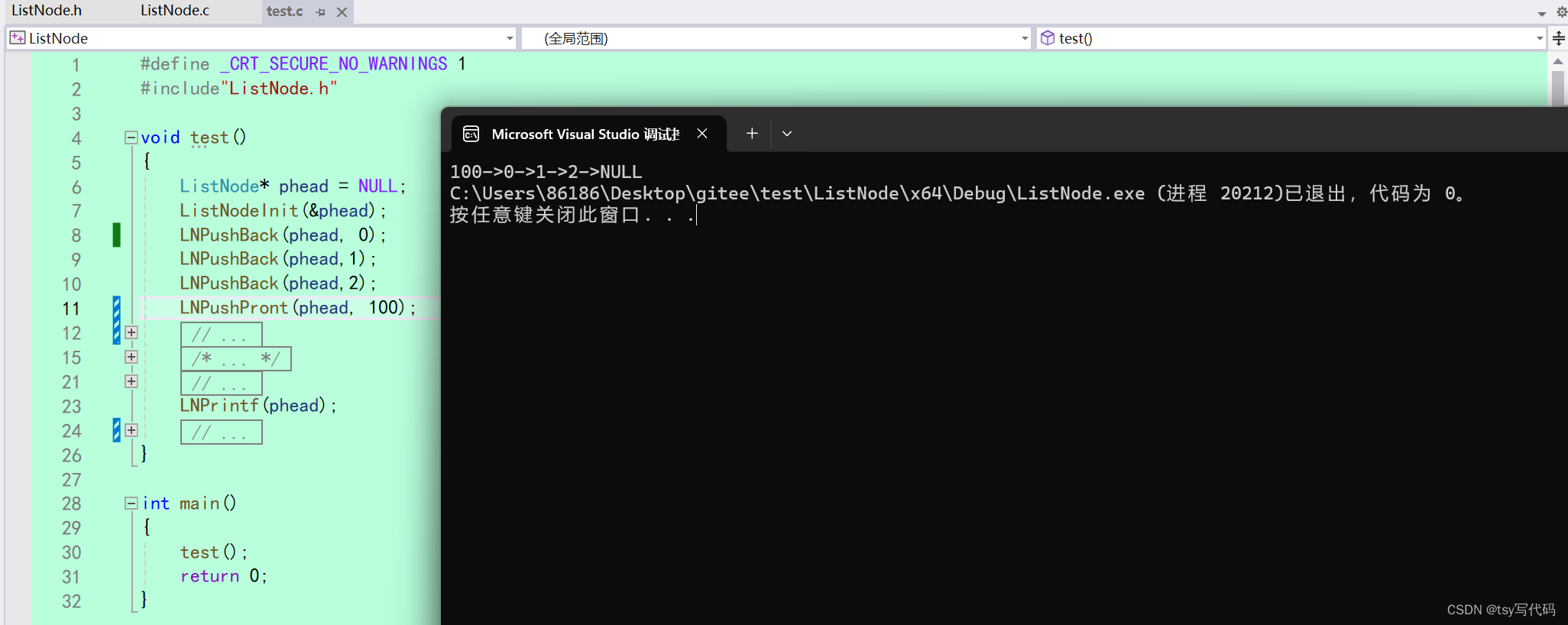This screenshot has height=625, width=1568.
Task: Click the _CRT_SECURE_NO_WARNINGS define line
Action: [303, 64]
